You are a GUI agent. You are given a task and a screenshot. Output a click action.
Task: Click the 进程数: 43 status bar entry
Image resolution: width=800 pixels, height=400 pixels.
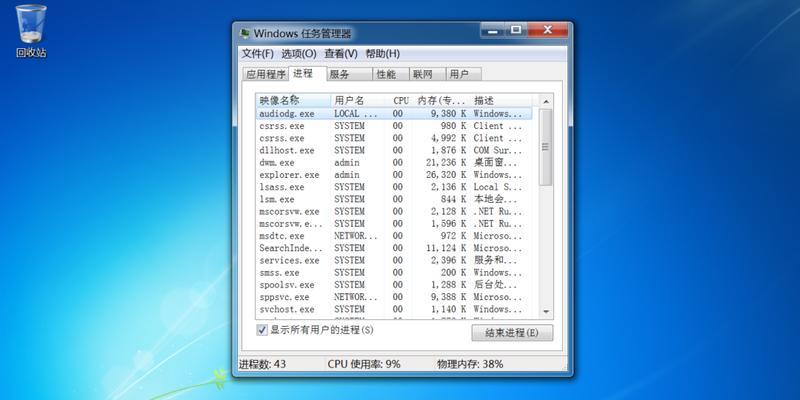coord(262,364)
